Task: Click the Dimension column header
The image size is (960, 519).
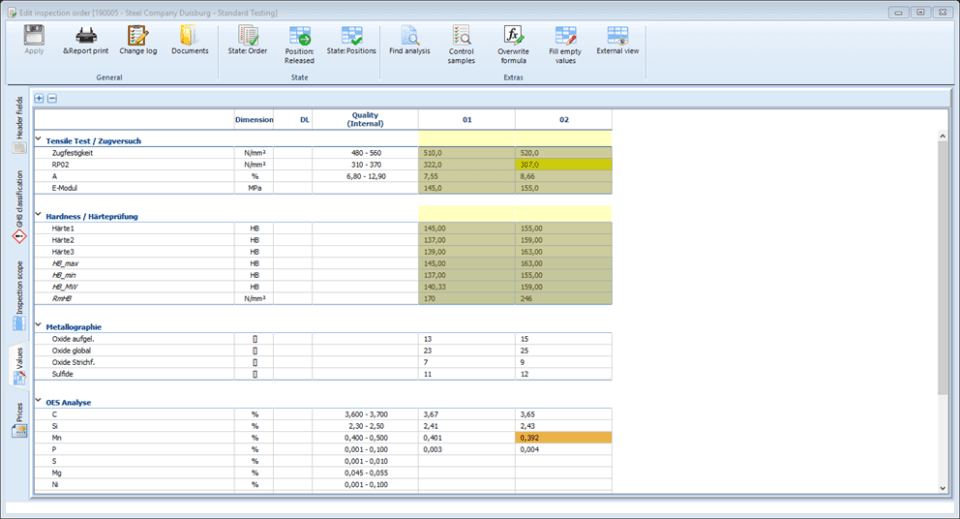Action: click(x=254, y=119)
